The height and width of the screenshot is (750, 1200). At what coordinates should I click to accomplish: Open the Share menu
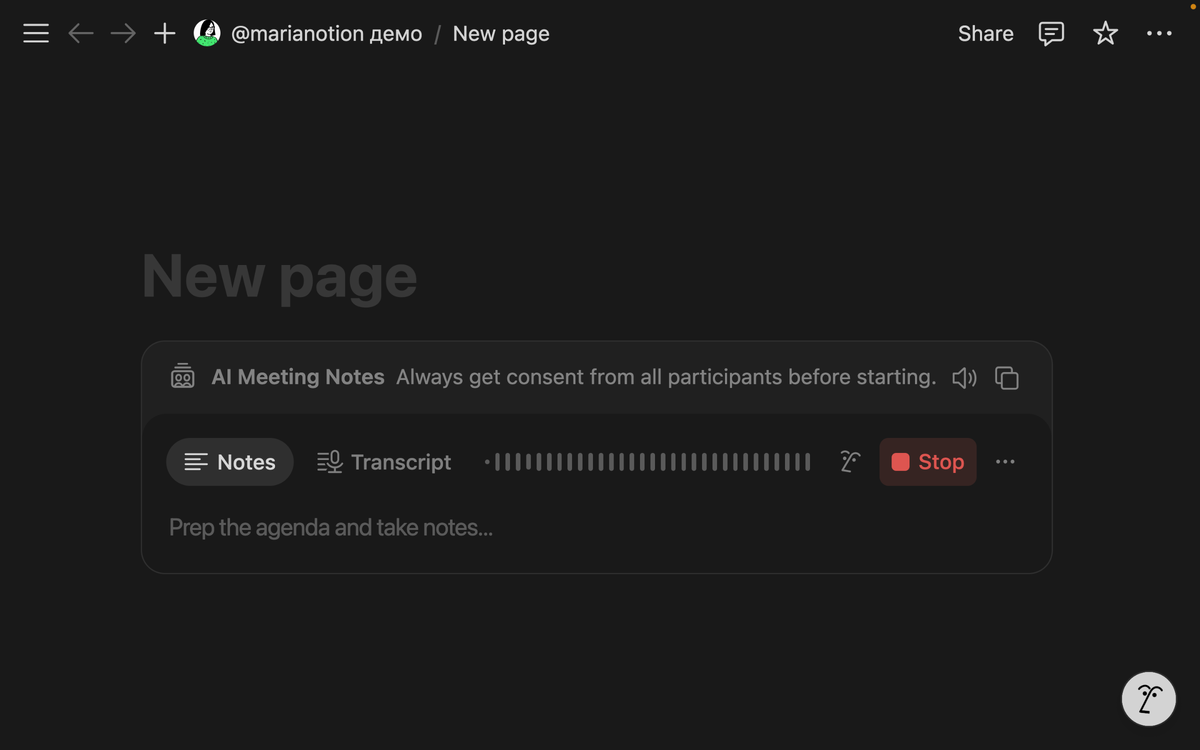(x=985, y=34)
